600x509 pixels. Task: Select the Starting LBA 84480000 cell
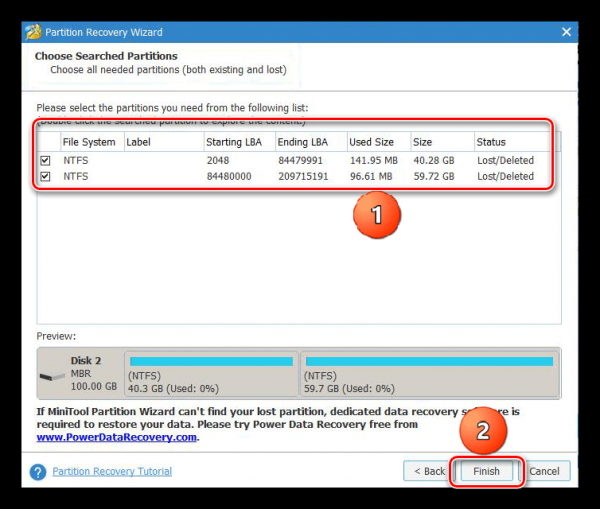coord(229,176)
